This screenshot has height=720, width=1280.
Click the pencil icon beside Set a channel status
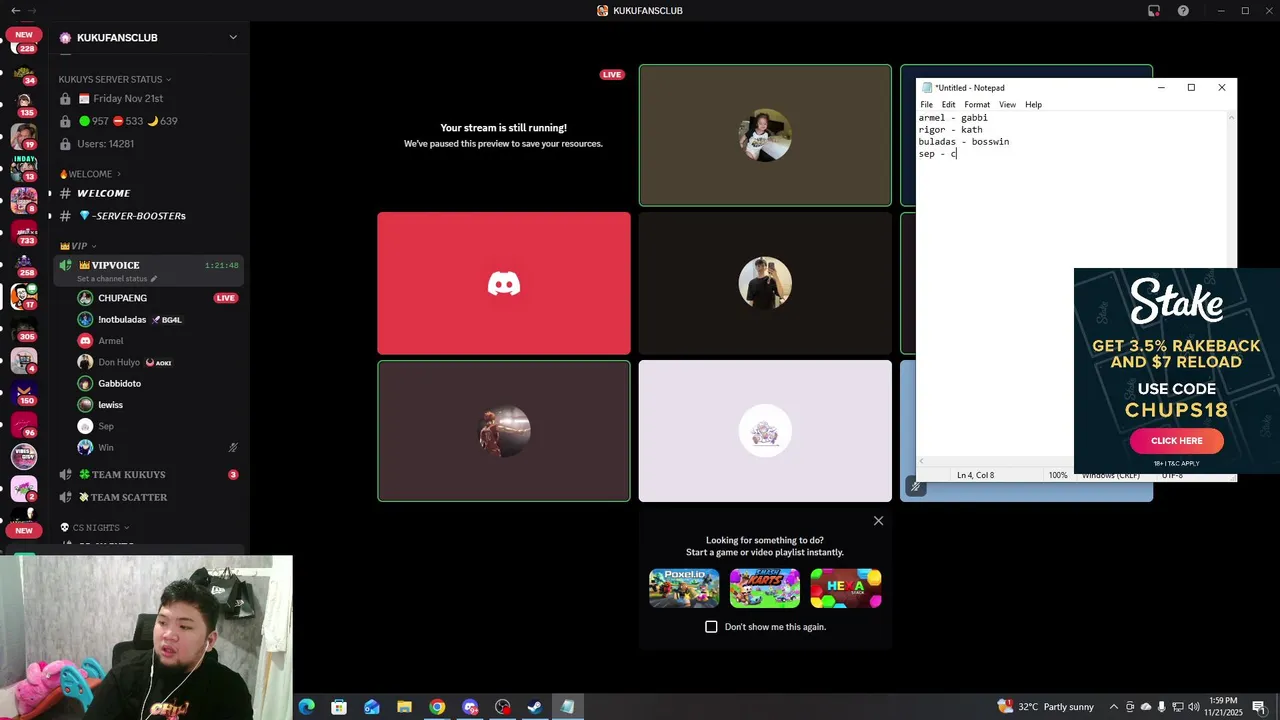click(153, 279)
